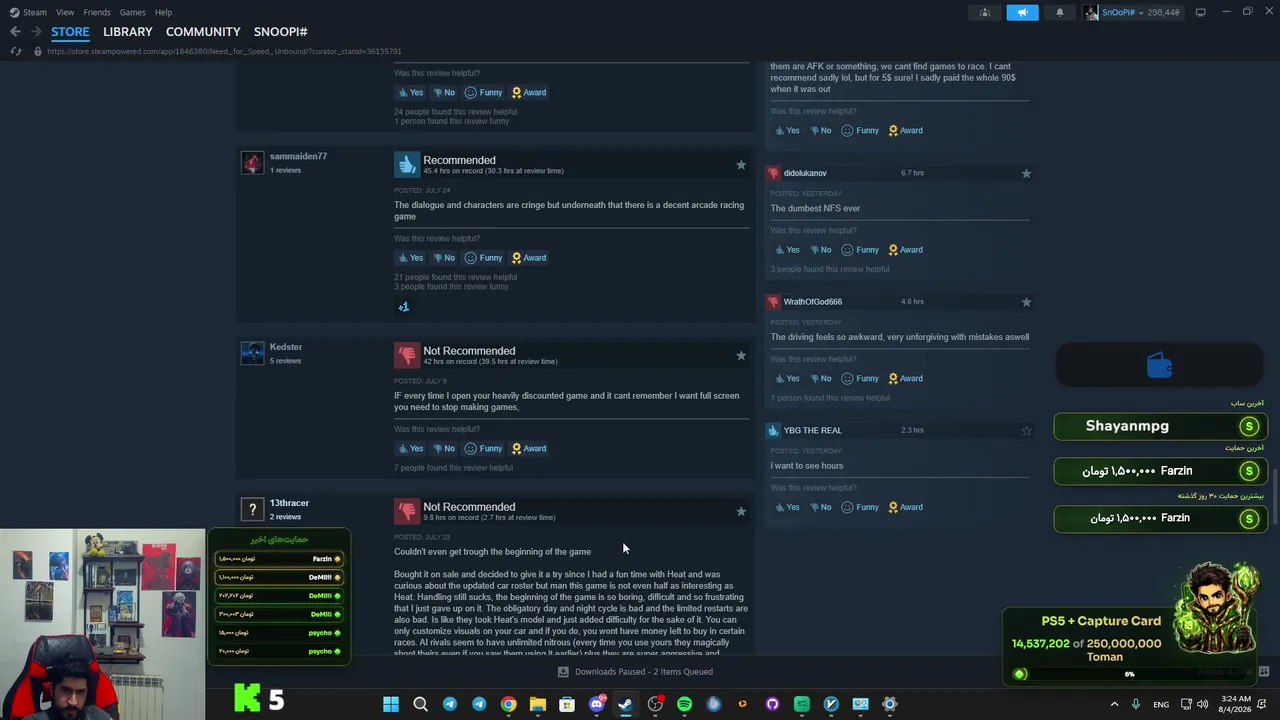This screenshot has width=1280, height=720.
Task: Open sammaiden77's avatar image
Action: 252,163
